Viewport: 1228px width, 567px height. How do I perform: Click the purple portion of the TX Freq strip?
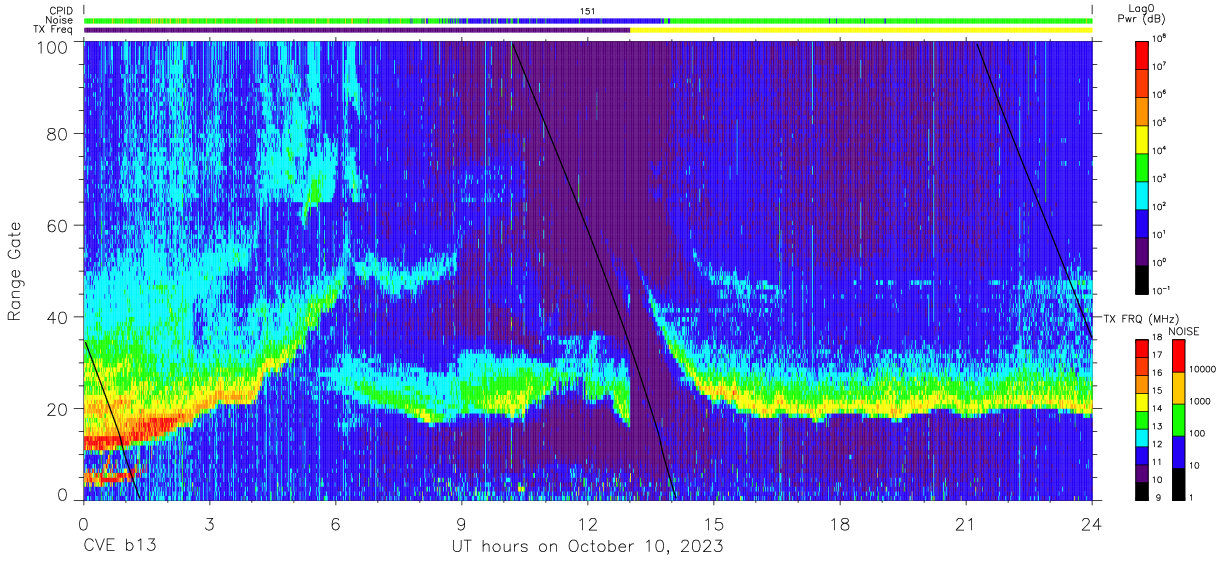357,30
